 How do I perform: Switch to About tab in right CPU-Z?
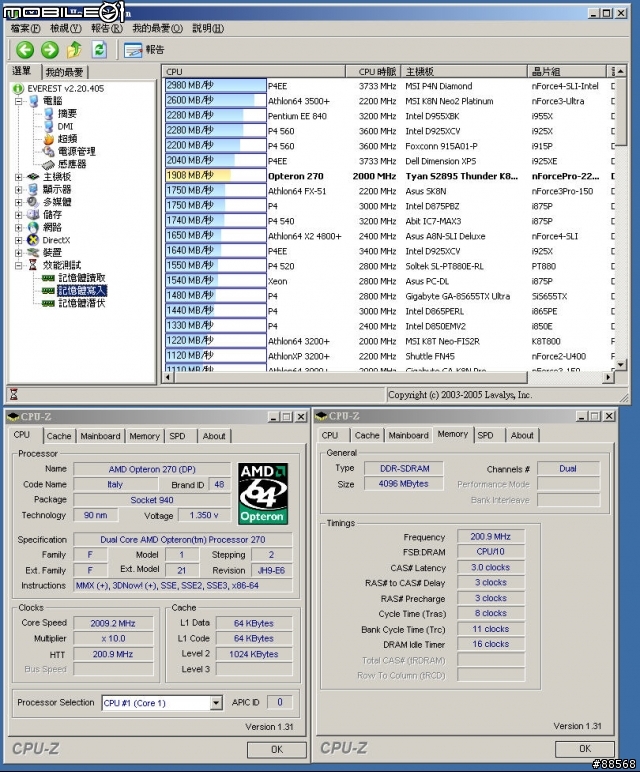[522, 435]
